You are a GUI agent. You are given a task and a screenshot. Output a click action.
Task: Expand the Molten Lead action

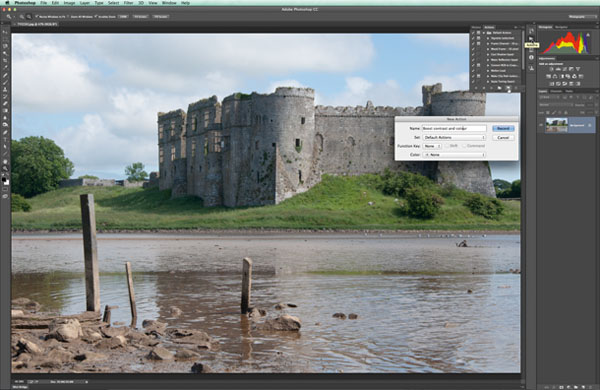488,71
